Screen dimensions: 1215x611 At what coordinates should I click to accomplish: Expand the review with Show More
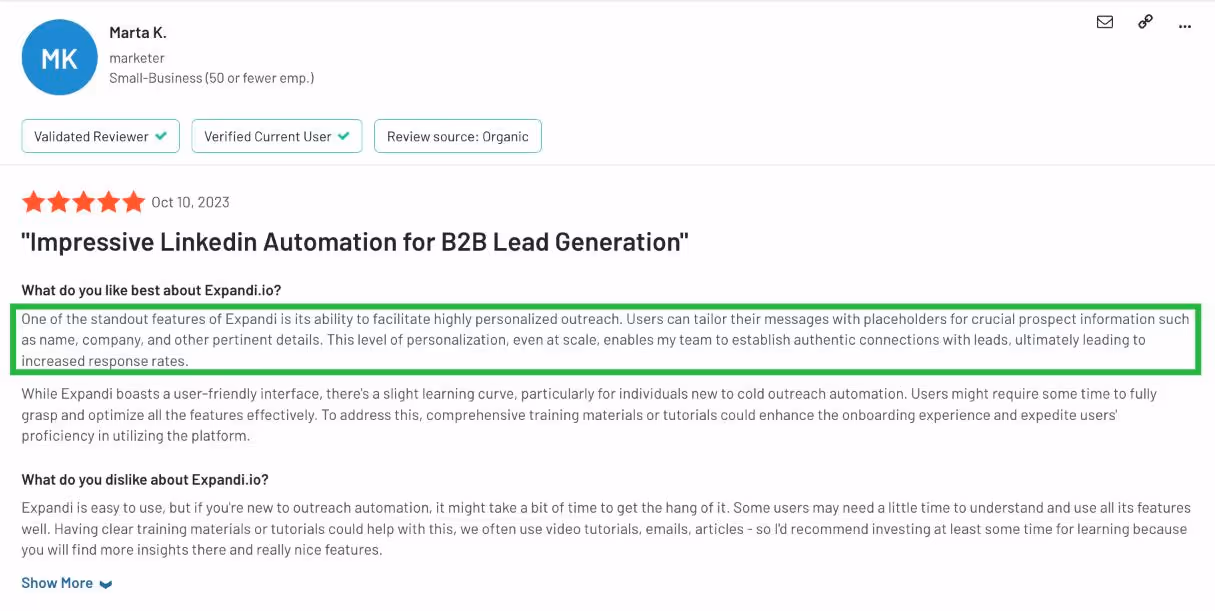[67, 583]
